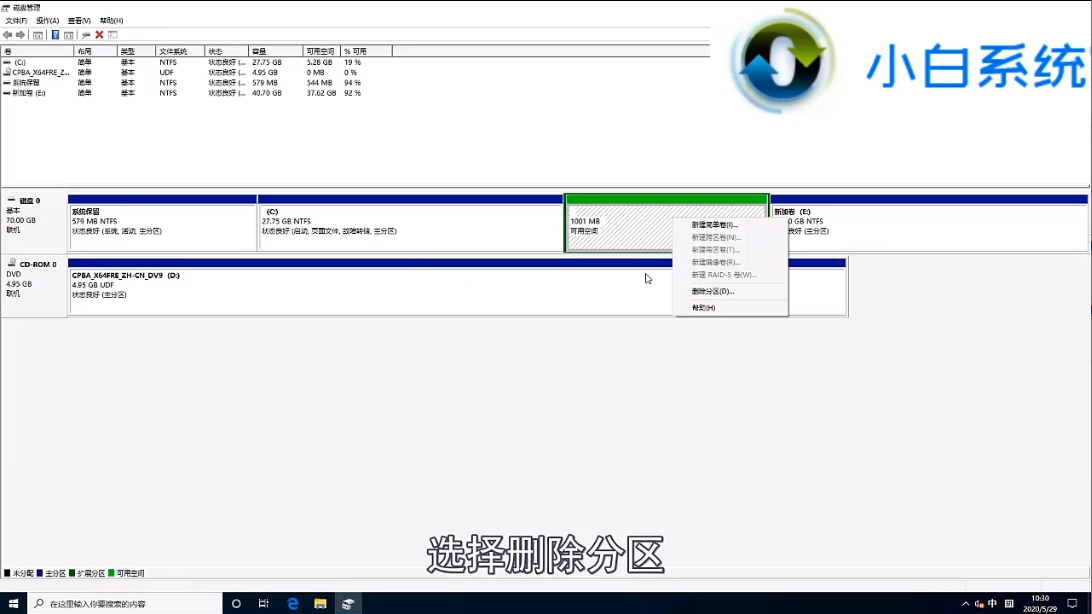This screenshot has height=614, width=1092.
Task: Click the properties toolbar icon after red X
Action: click(113, 35)
